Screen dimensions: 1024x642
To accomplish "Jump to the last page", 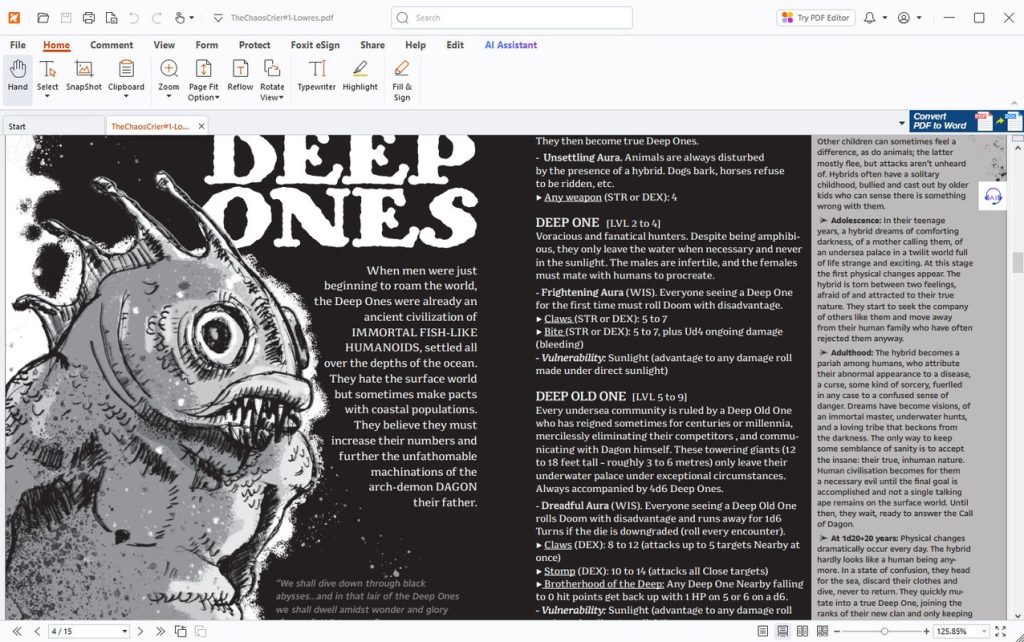I will tap(160, 631).
